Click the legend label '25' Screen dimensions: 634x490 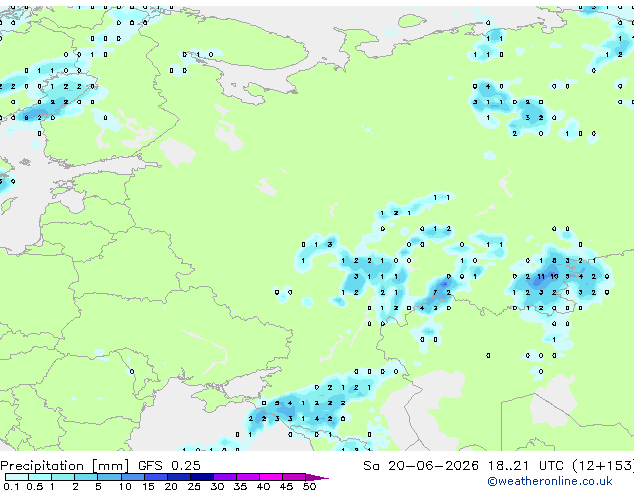click(x=194, y=486)
